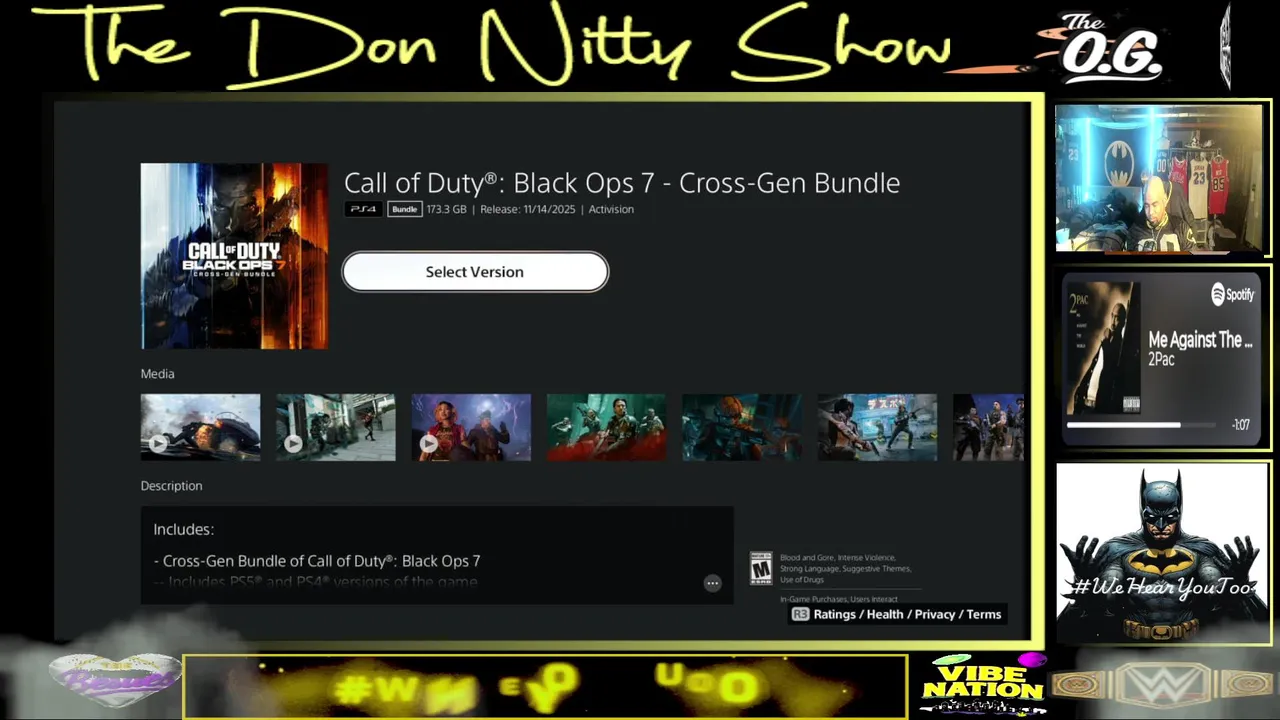The image size is (1280, 720).
Task: Click the remaining time -1:07 label
Action: (x=1241, y=425)
